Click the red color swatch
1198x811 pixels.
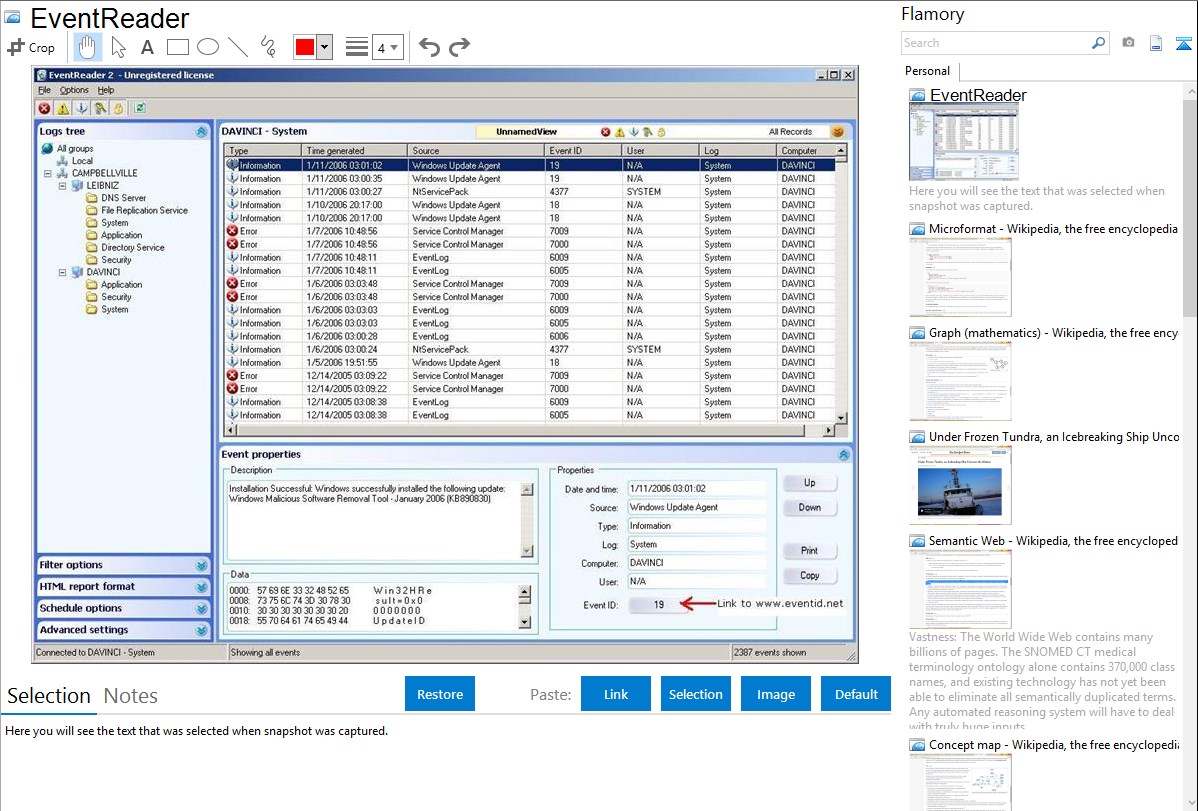(304, 47)
